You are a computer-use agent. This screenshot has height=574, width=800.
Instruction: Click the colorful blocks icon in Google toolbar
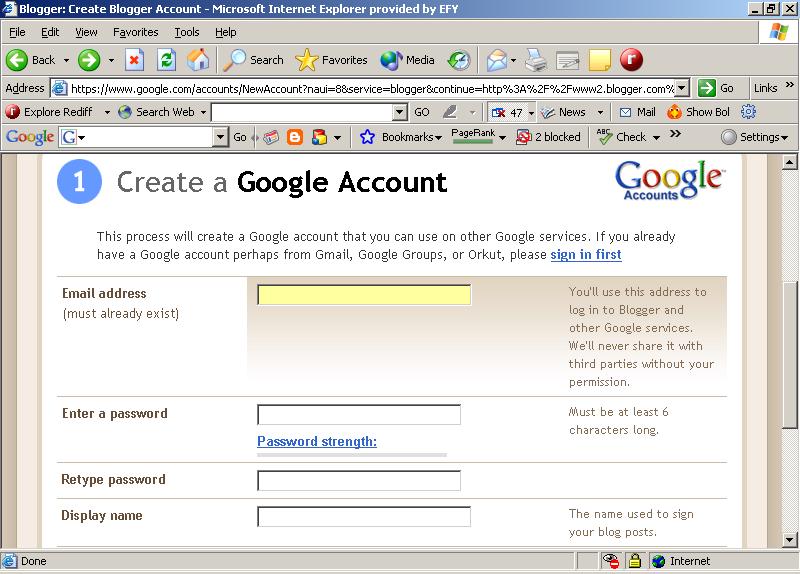pos(319,137)
